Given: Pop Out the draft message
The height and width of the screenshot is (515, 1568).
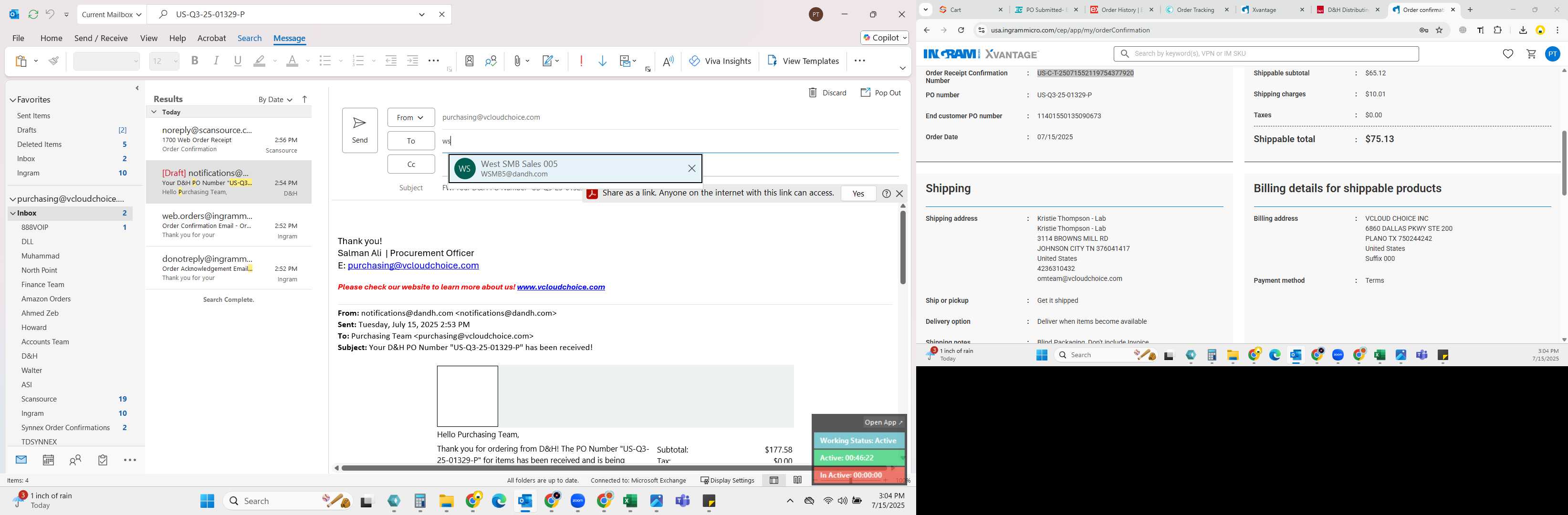Looking at the screenshot, I should point(881,93).
